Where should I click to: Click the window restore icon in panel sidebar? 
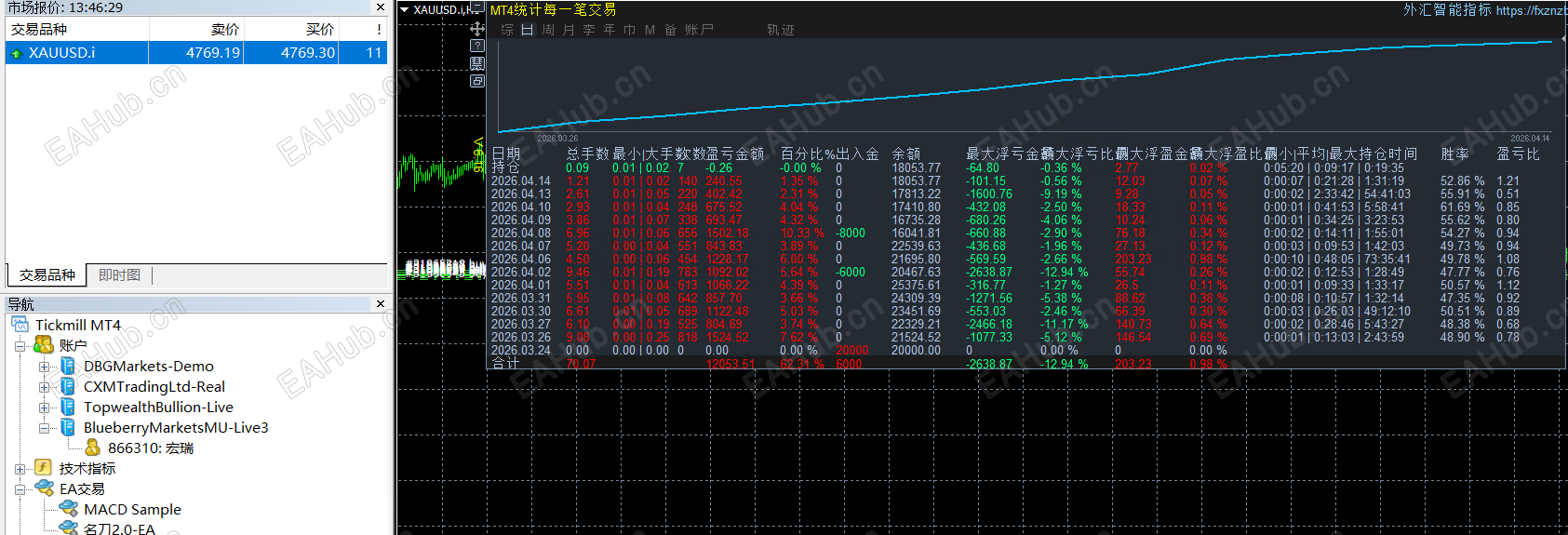point(477,81)
